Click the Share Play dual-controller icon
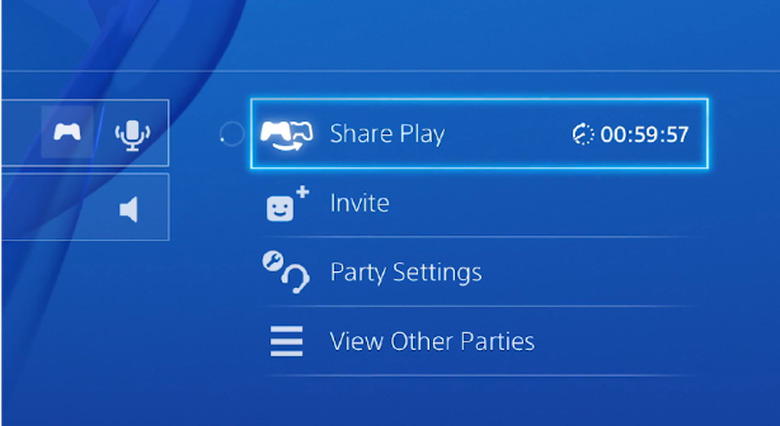The image size is (780, 426). tap(287, 135)
